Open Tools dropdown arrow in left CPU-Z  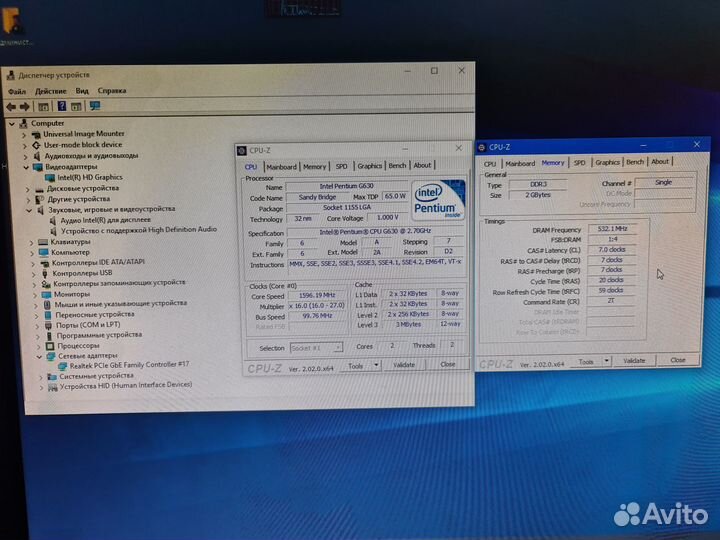point(376,366)
